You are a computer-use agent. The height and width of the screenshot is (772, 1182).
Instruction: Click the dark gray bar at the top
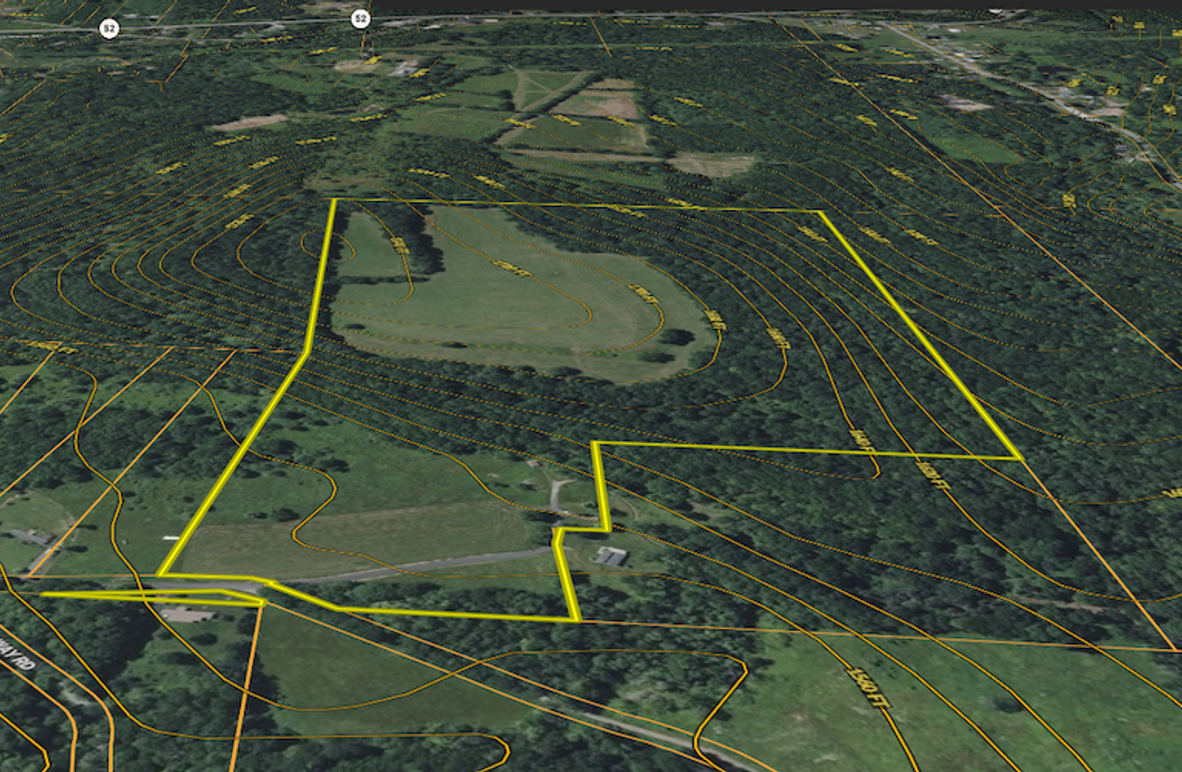point(780,5)
